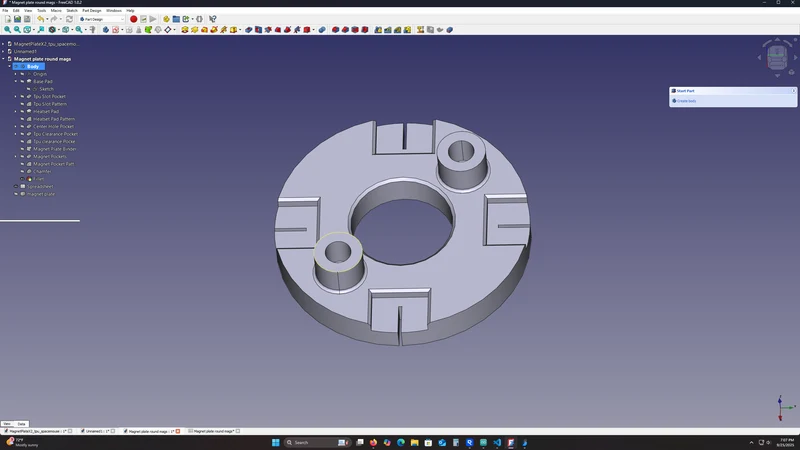800x450 pixels.
Task: Click the Linear Pattern icon
Action: pos(388,30)
